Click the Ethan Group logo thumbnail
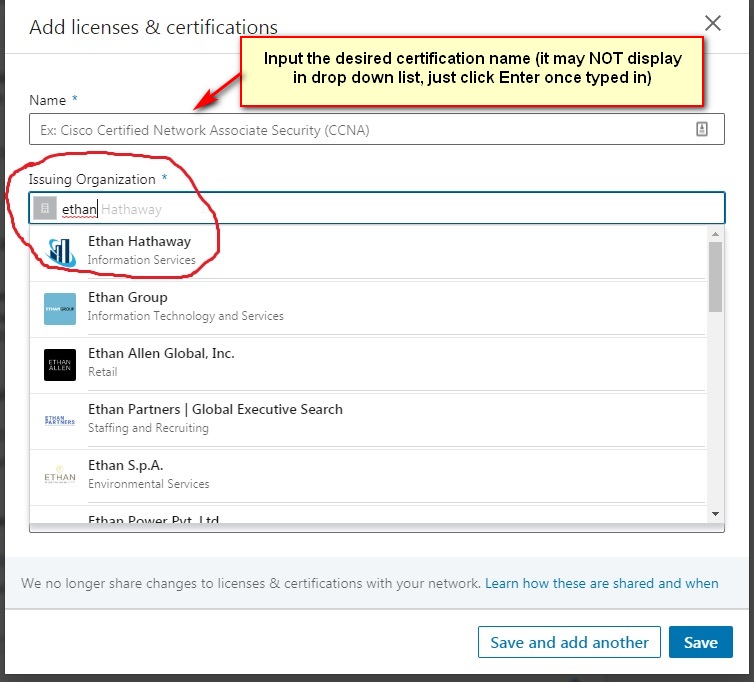The image size is (754, 682). 60,309
